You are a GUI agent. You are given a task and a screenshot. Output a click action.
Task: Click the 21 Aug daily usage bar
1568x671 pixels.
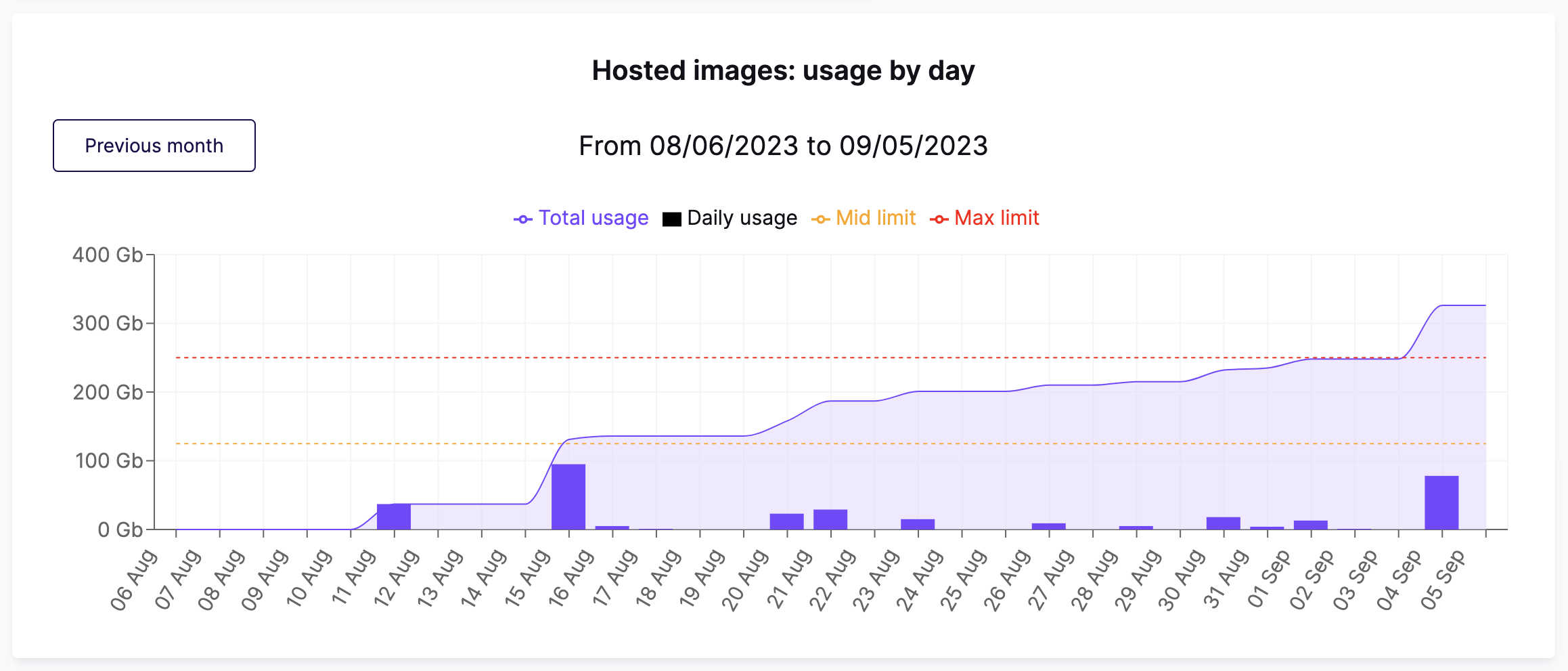787,521
